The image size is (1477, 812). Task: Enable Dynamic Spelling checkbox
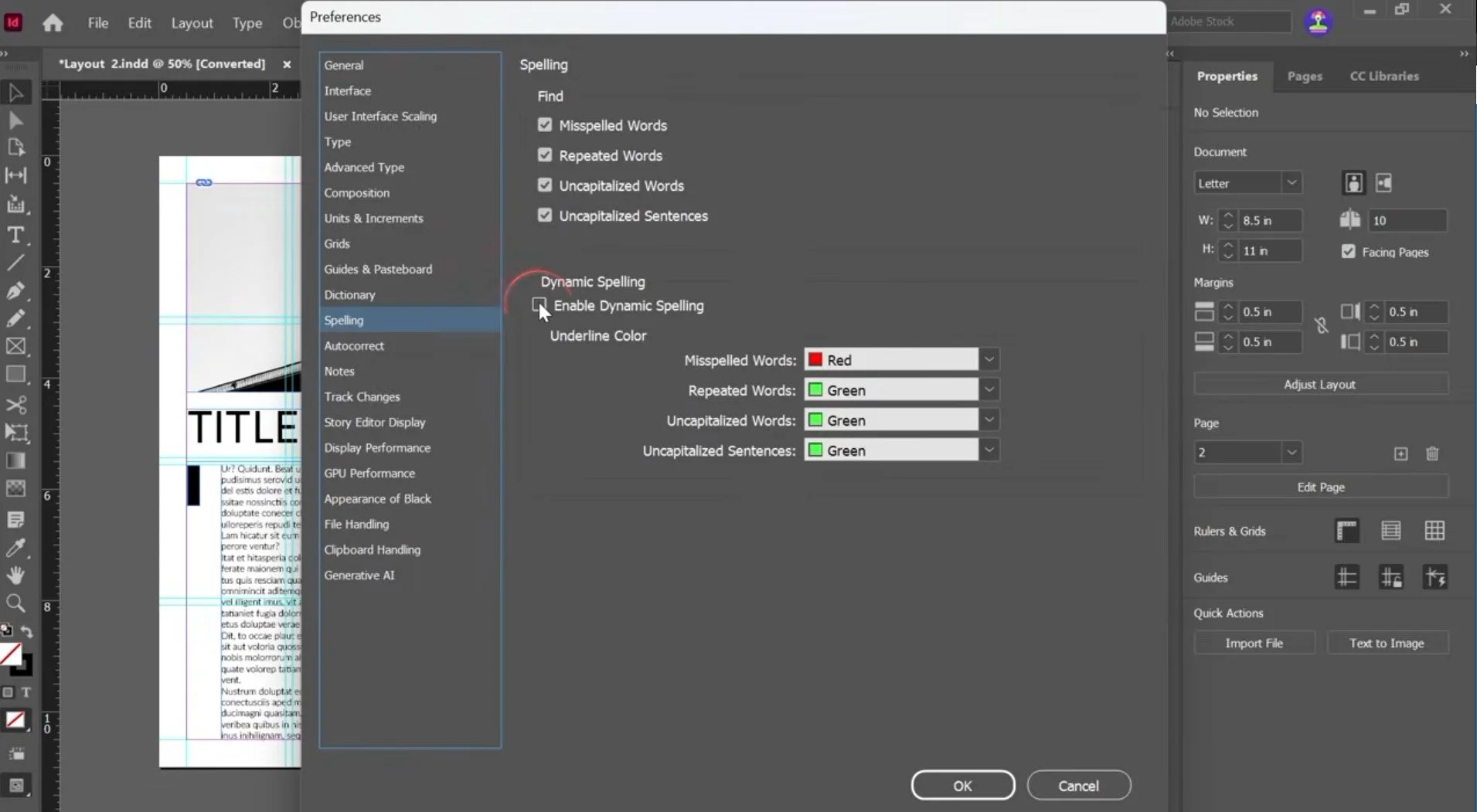(539, 305)
